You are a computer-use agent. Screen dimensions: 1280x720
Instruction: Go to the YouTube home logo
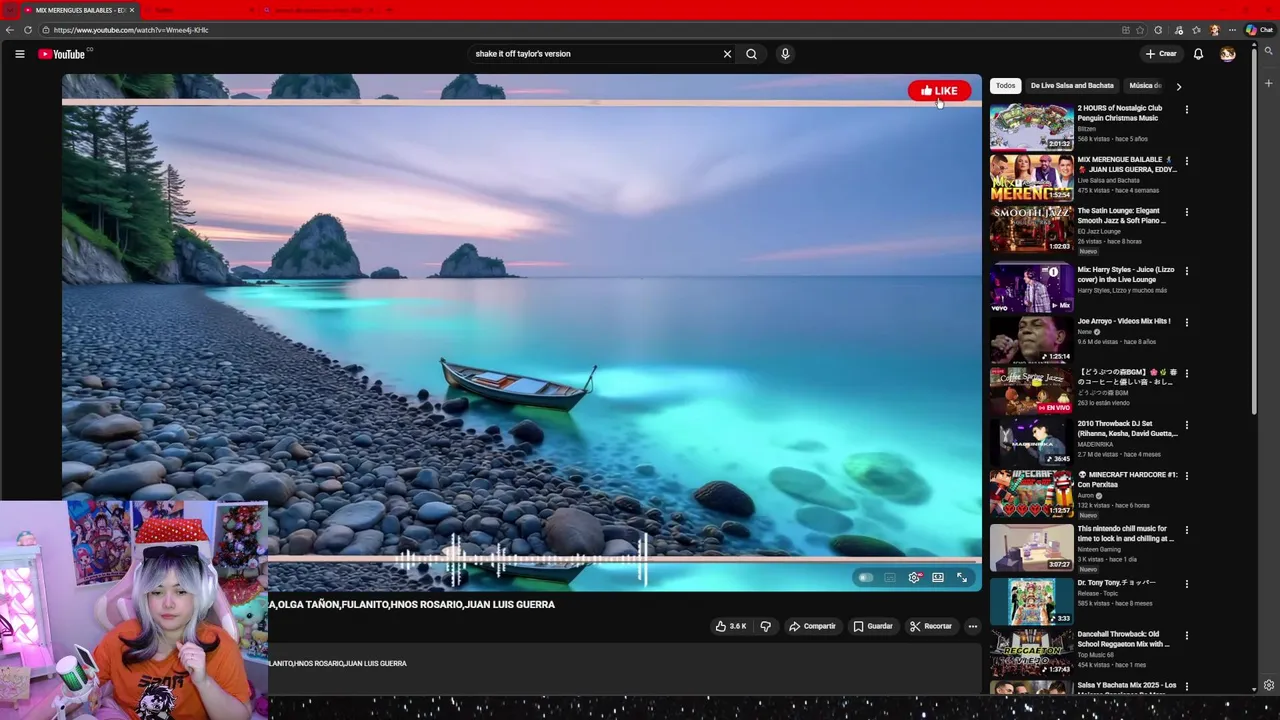(x=62, y=54)
